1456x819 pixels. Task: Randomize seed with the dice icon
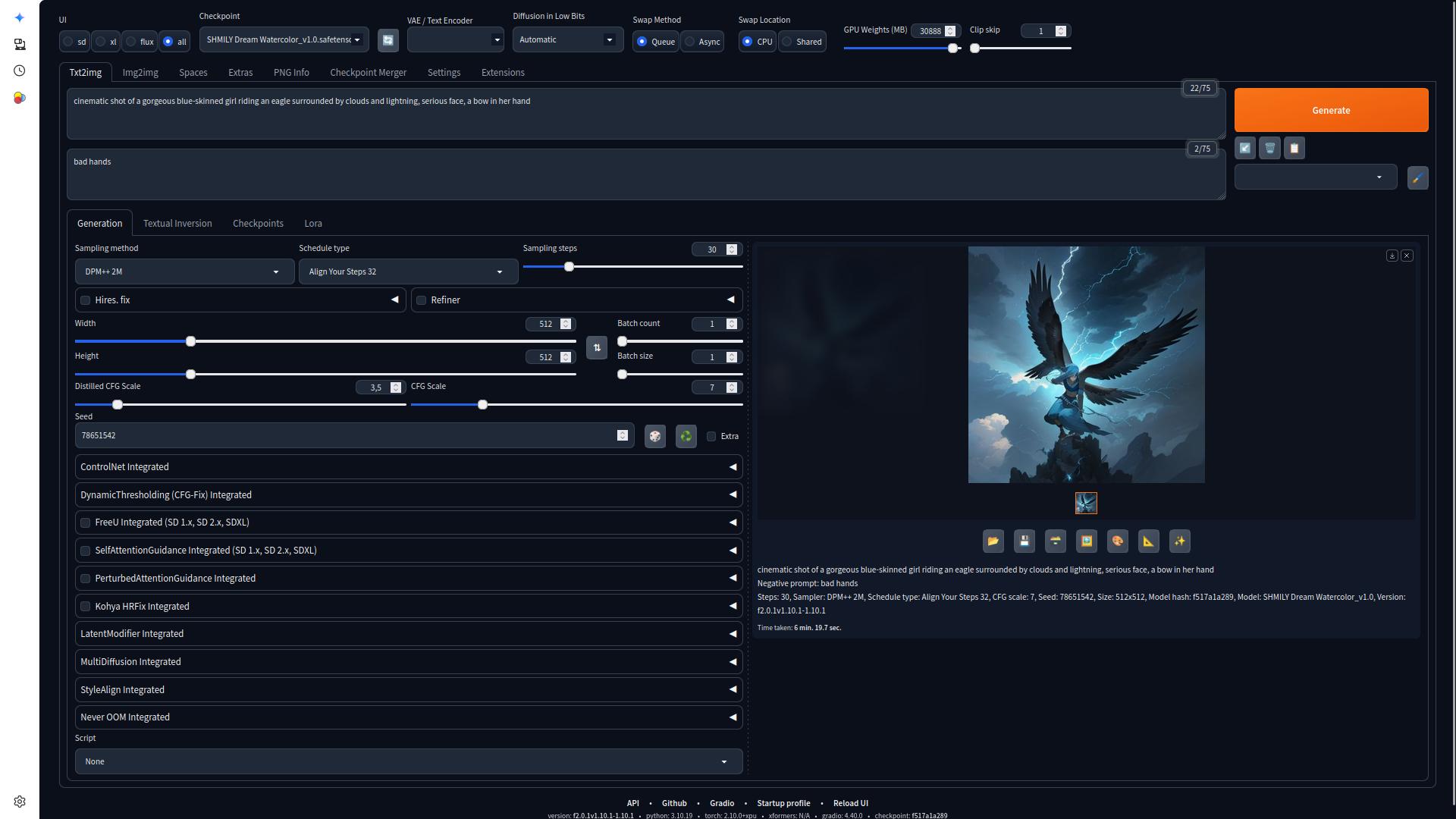655,436
